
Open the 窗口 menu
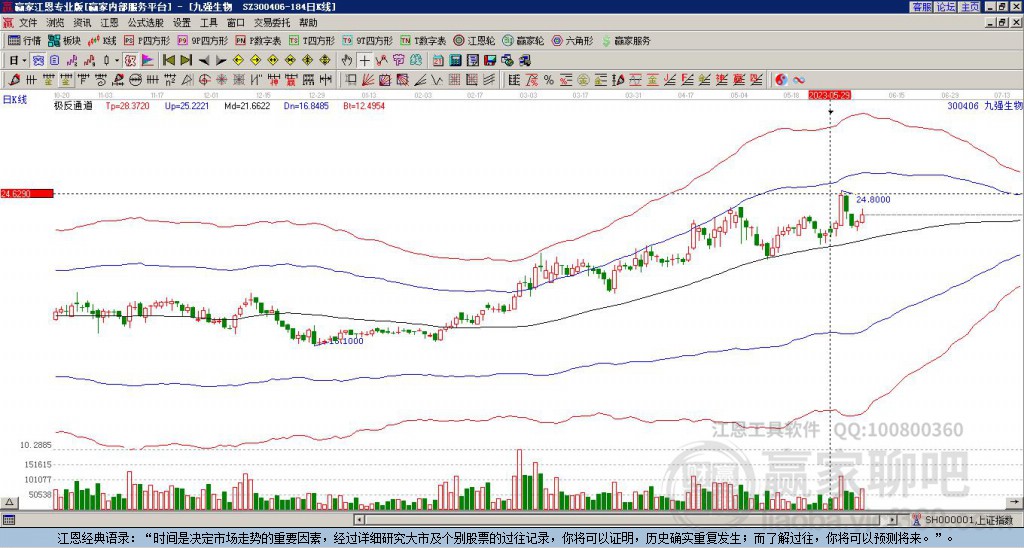[x=236, y=23]
